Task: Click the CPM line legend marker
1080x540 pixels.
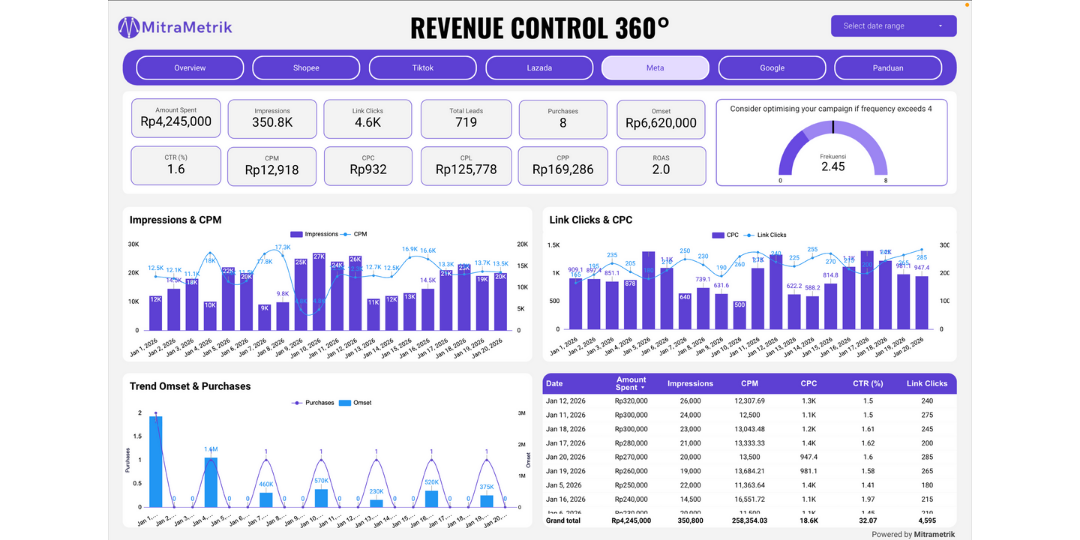Action: click(346, 234)
